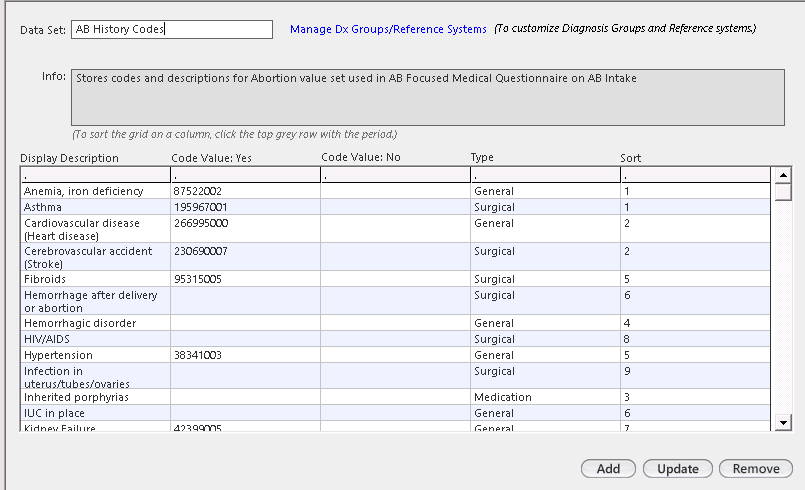Click code value 266995000

(245, 229)
